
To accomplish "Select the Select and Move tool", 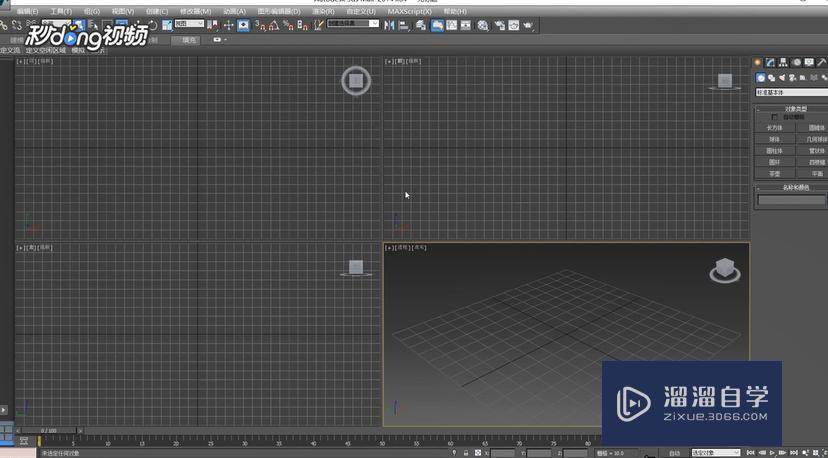I will (x=229, y=25).
